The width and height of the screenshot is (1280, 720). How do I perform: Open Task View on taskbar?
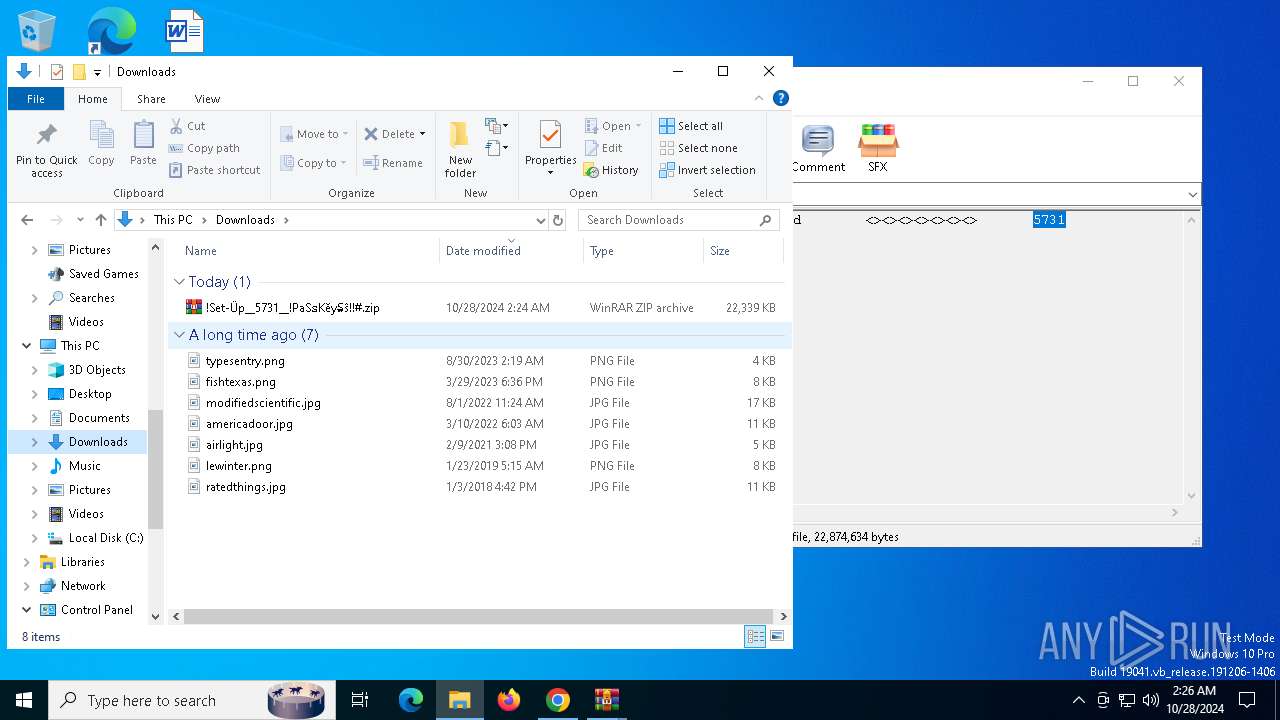point(360,700)
